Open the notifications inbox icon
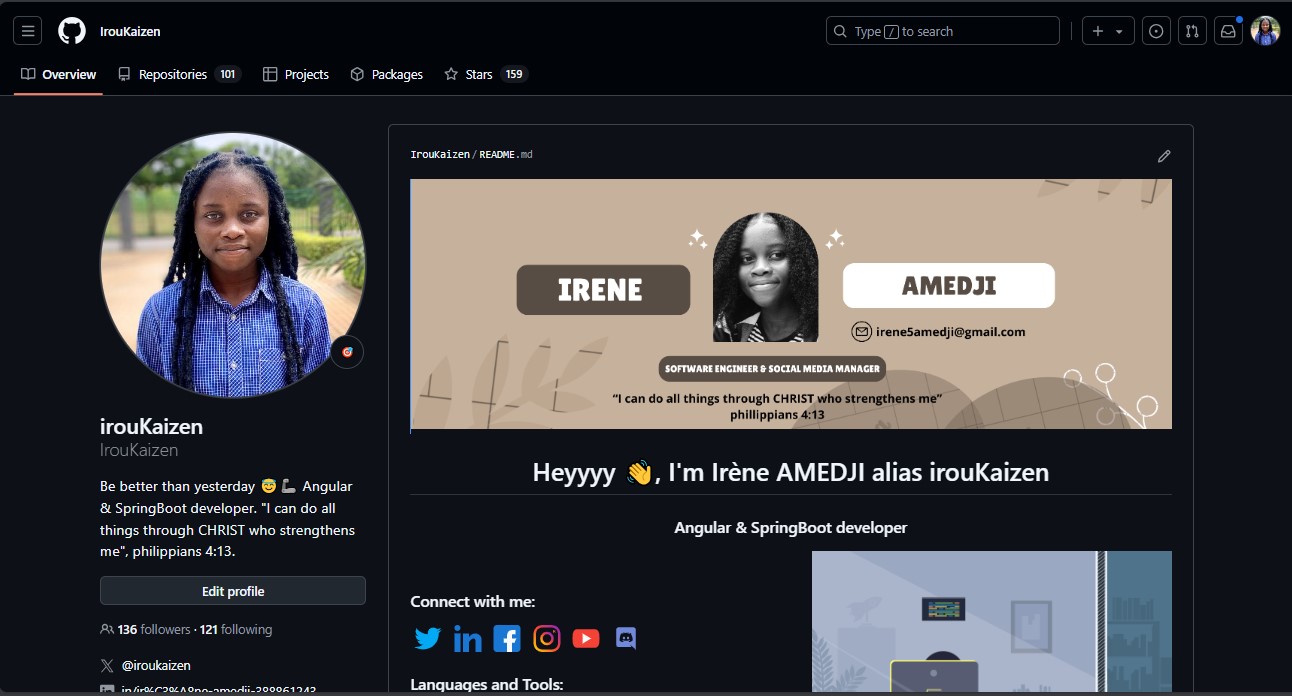The height and width of the screenshot is (696, 1292). pos(1228,31)
